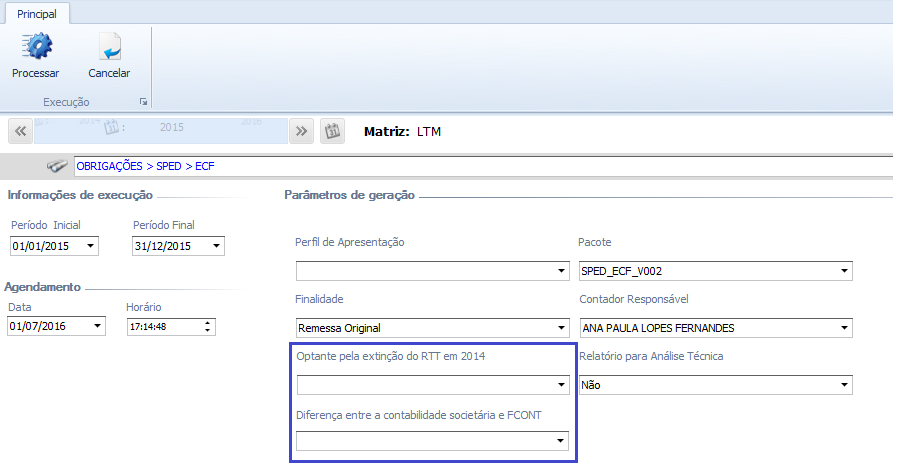This screenshot has width=903, height=475.
Task: Expand Optante pela extinção do RTT dropdown
Action: click(x=561, y=385)
